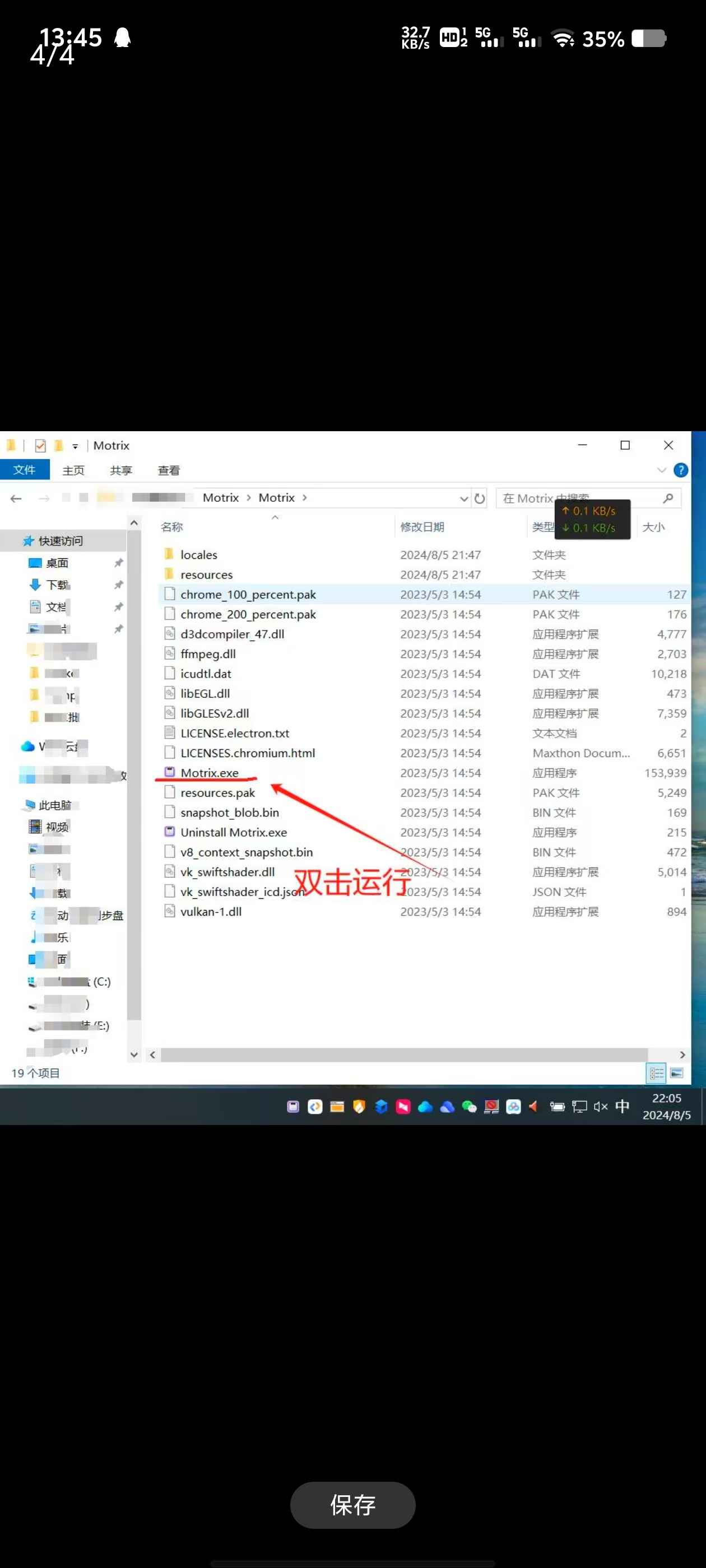This screenshot has height=1568, width=706.
Task: Open the Explorer help question-mark icon
Action: point(680,470)
